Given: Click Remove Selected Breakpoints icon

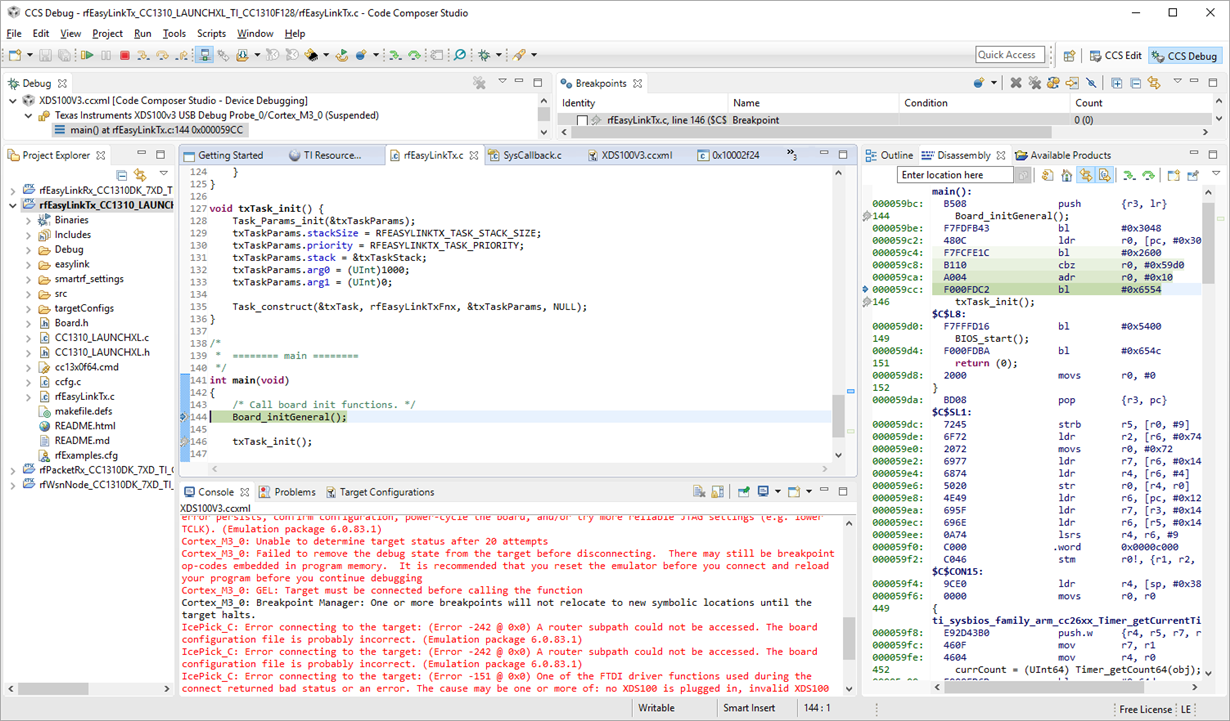Looking at the screenshot, I should [1016, 83].
